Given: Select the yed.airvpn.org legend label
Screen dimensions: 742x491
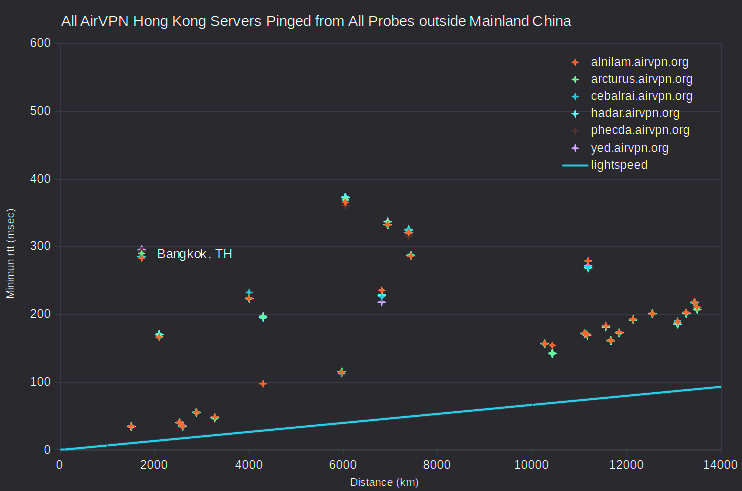Looking at the screenshot, I should 629,148.
